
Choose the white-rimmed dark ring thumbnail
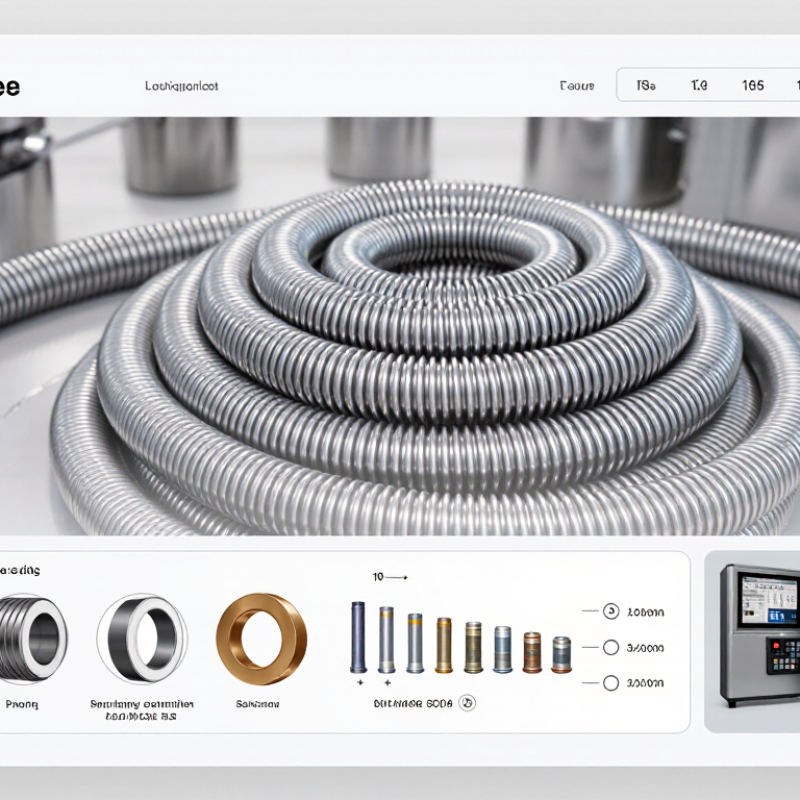pos(142,638)
